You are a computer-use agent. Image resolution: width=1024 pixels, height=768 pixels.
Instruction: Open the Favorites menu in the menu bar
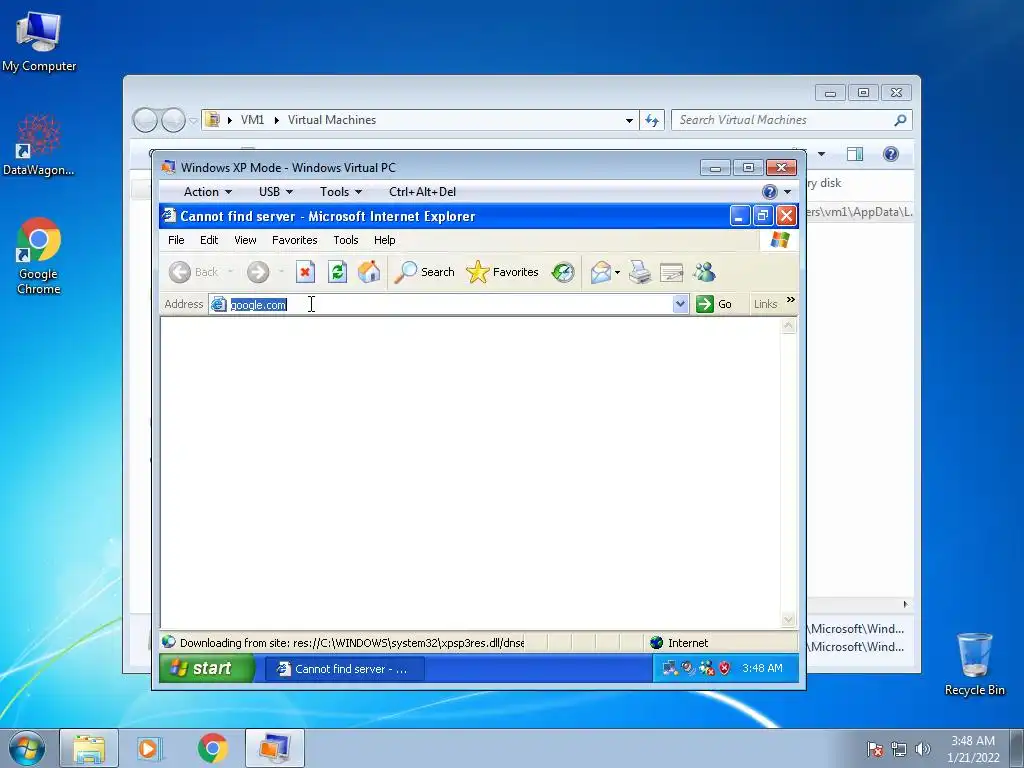pos(295,240)
